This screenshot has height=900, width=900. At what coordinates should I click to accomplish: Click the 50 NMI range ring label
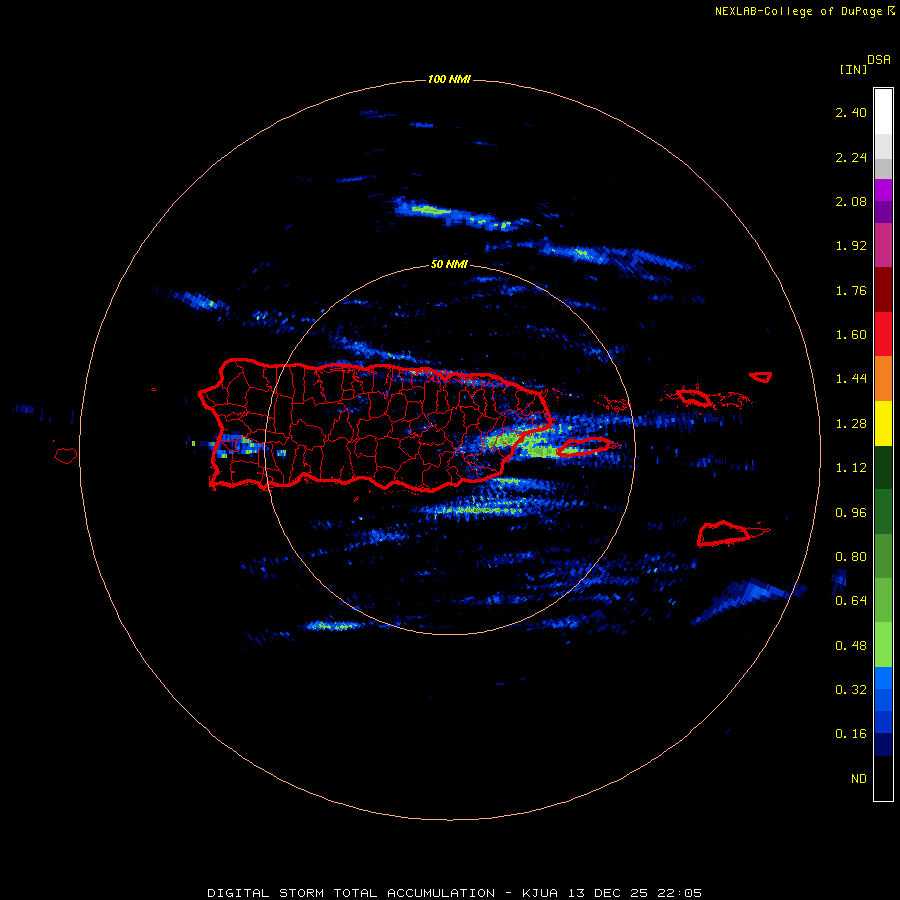click(x=449, y=265)
